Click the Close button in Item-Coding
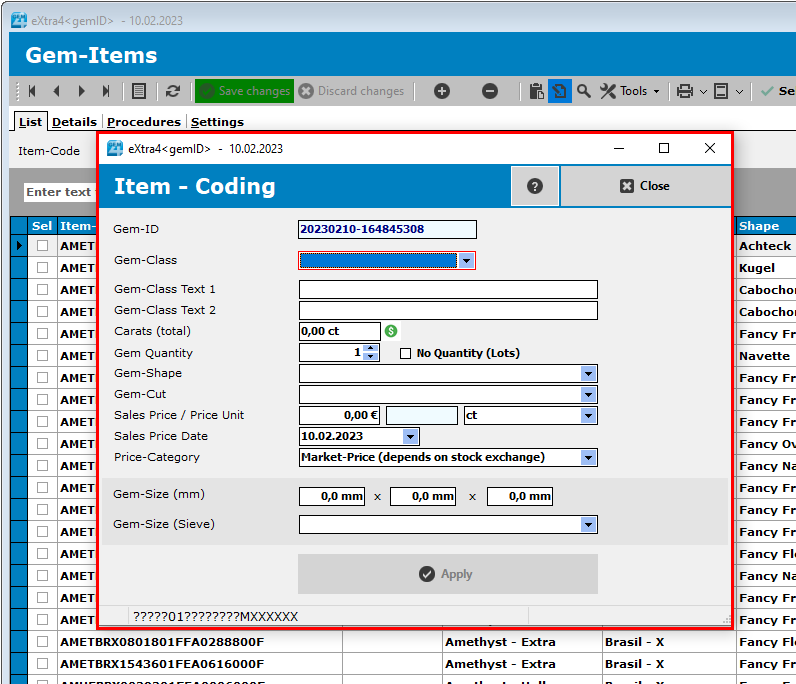The image size is (796, 684). click(645, 186)
